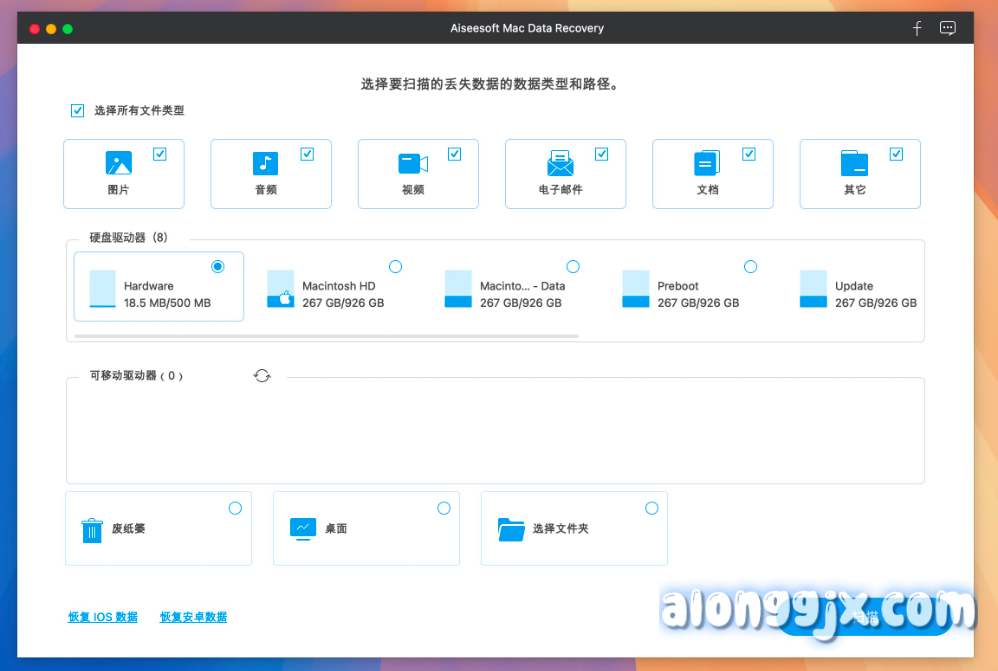Select the Macintosh HD drive radio button
This screenshot has height=671, width=998.
point(395,267)
